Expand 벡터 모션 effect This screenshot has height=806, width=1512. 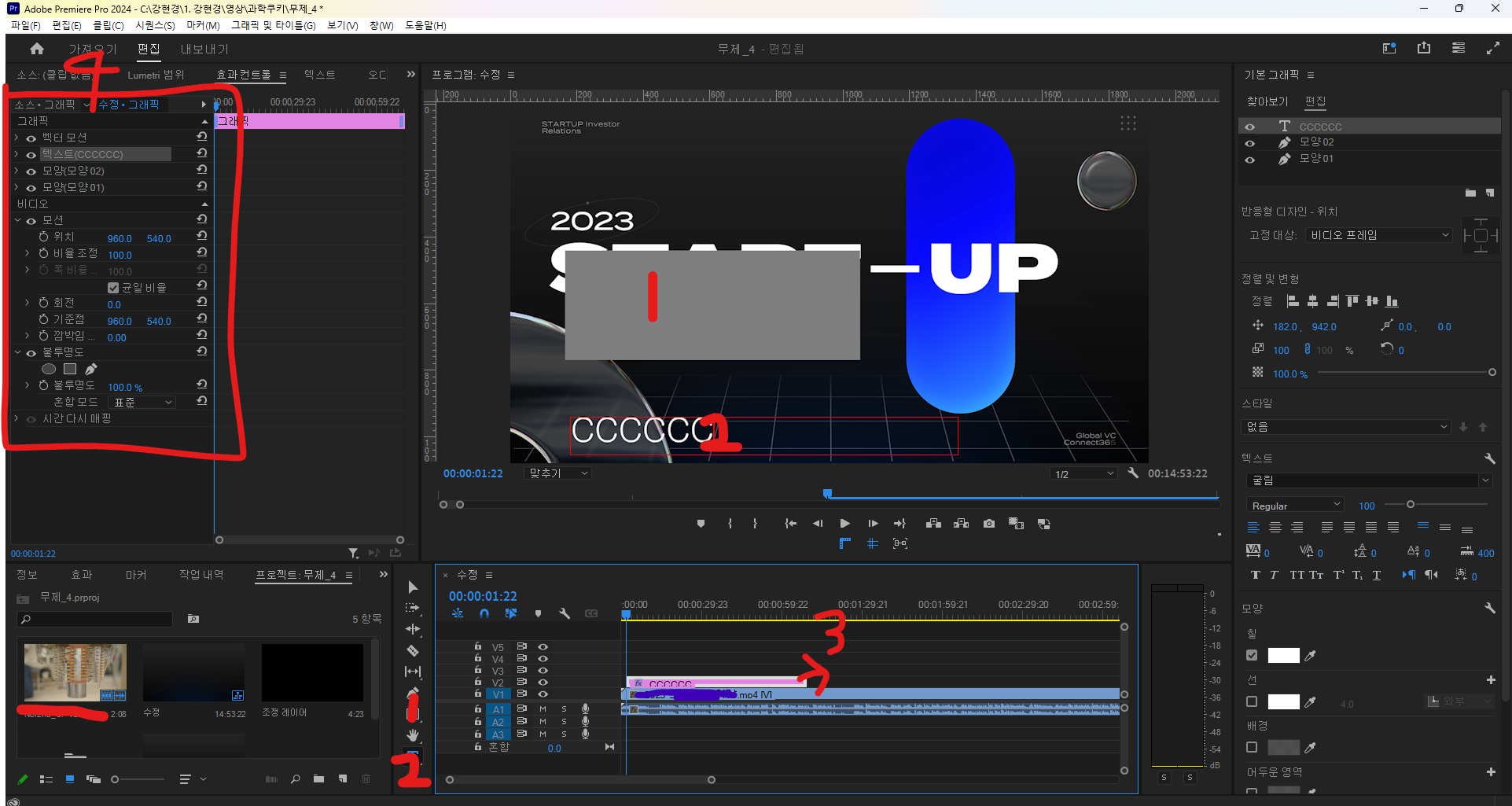[17, 138]
